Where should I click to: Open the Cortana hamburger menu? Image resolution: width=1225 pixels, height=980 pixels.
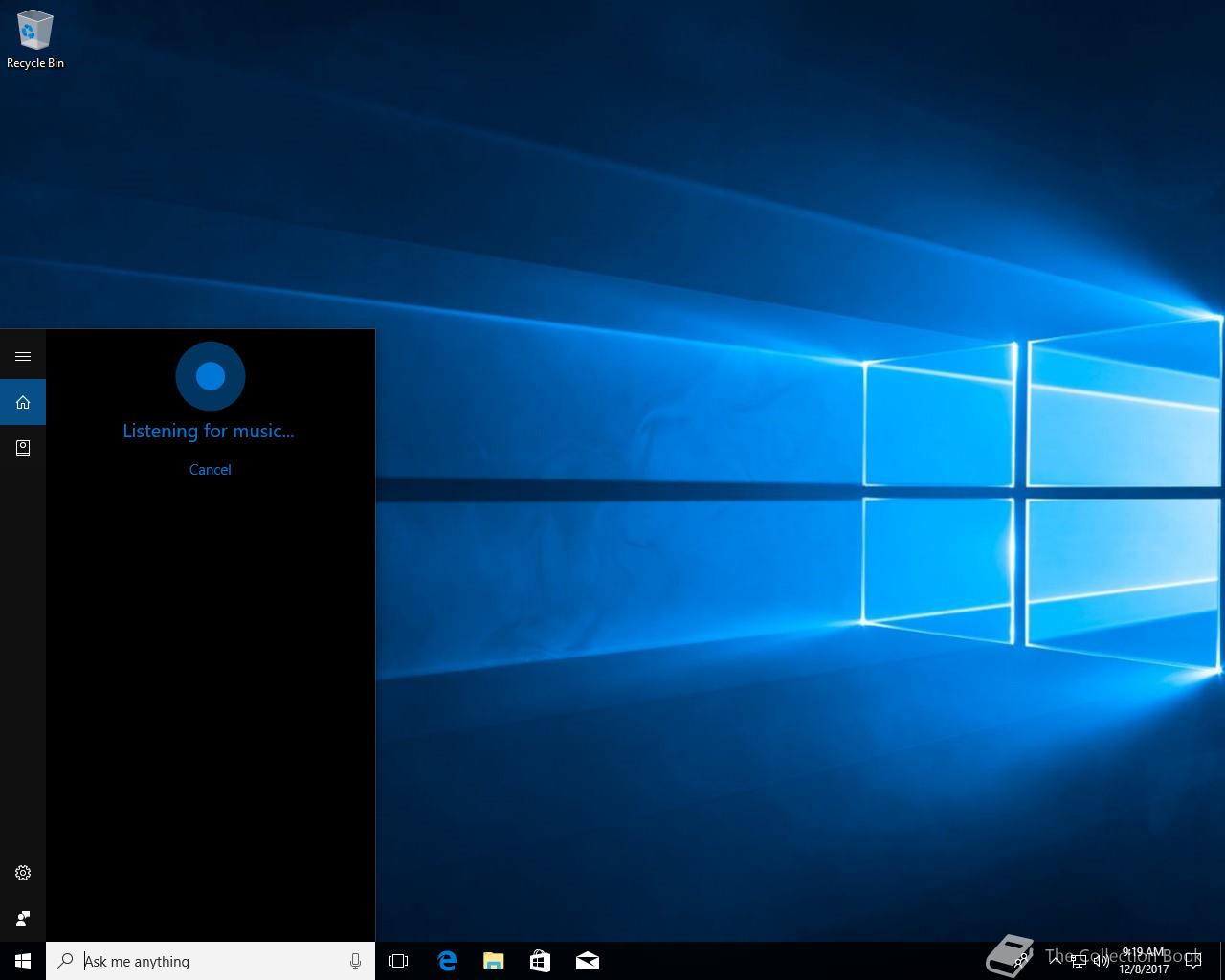23,356
